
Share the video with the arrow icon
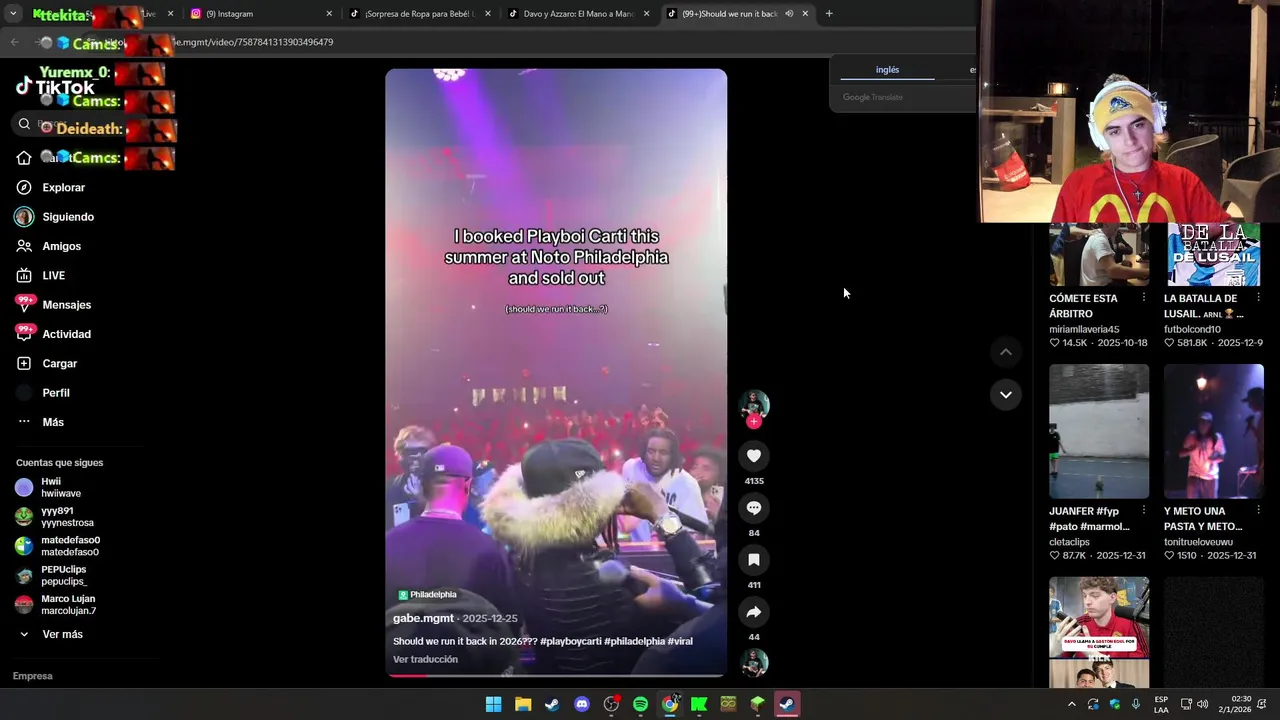pyautogui.click(x=754, y=612)
